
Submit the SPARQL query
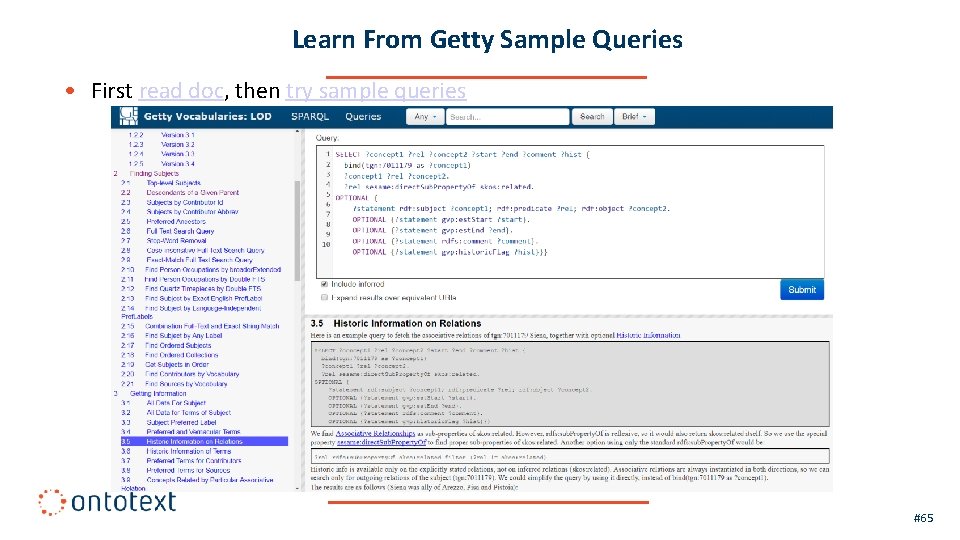[801, 290]
